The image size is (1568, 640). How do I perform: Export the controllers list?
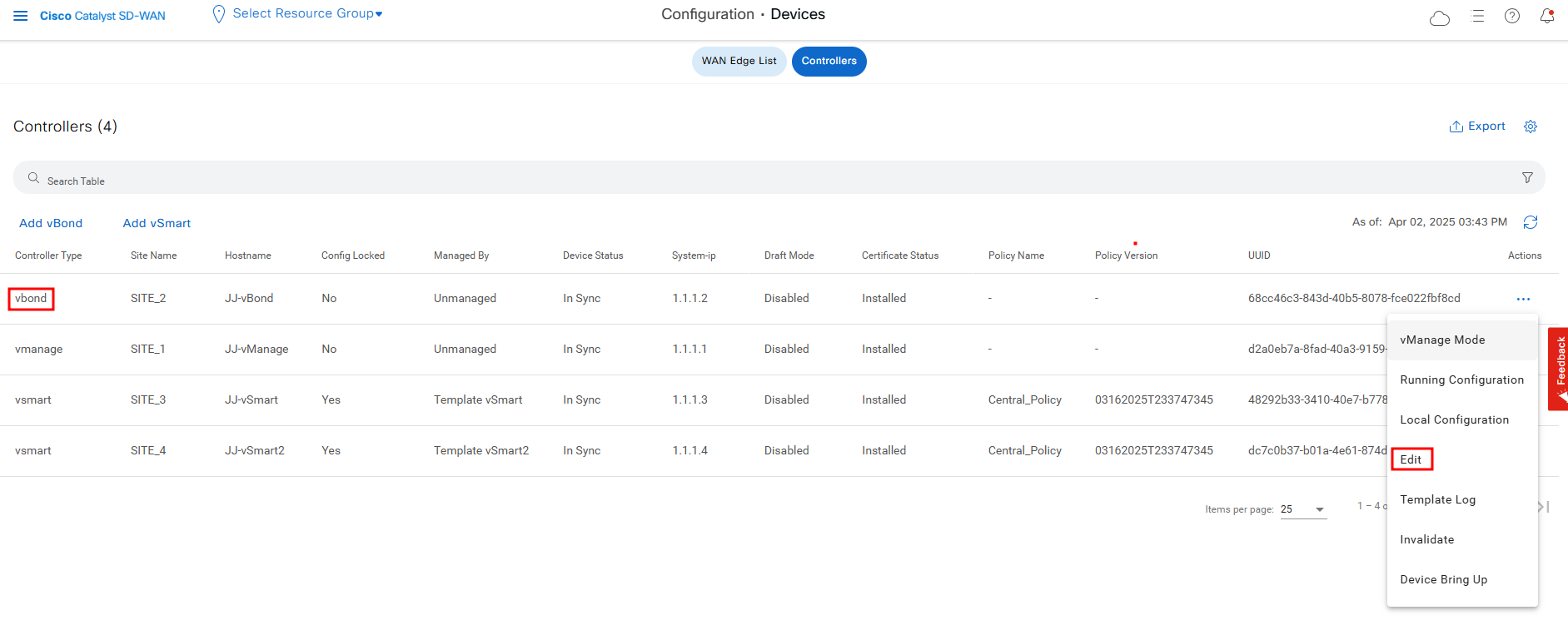(1477, 127)
